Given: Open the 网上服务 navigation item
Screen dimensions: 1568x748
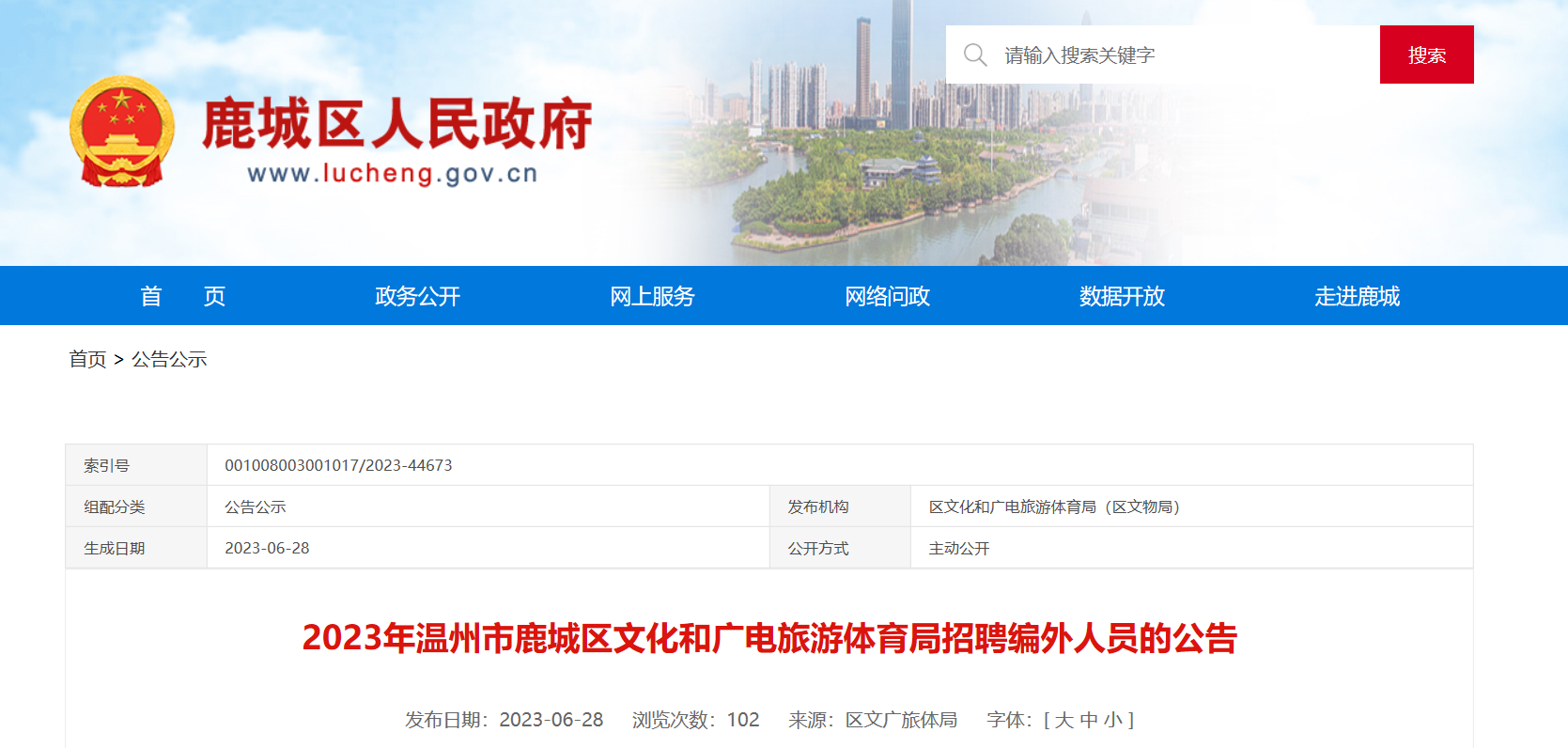Looking at the screenshot, I should (x=653, y=296).
